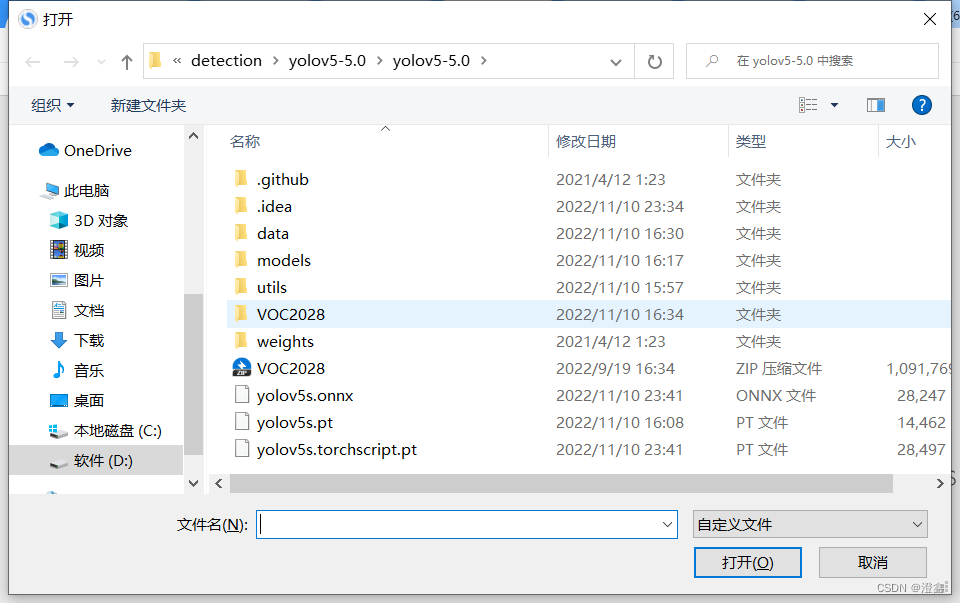Open Help via the question mark icon
The width and height of the screenshot is (960, 603).
pos(921,105)
